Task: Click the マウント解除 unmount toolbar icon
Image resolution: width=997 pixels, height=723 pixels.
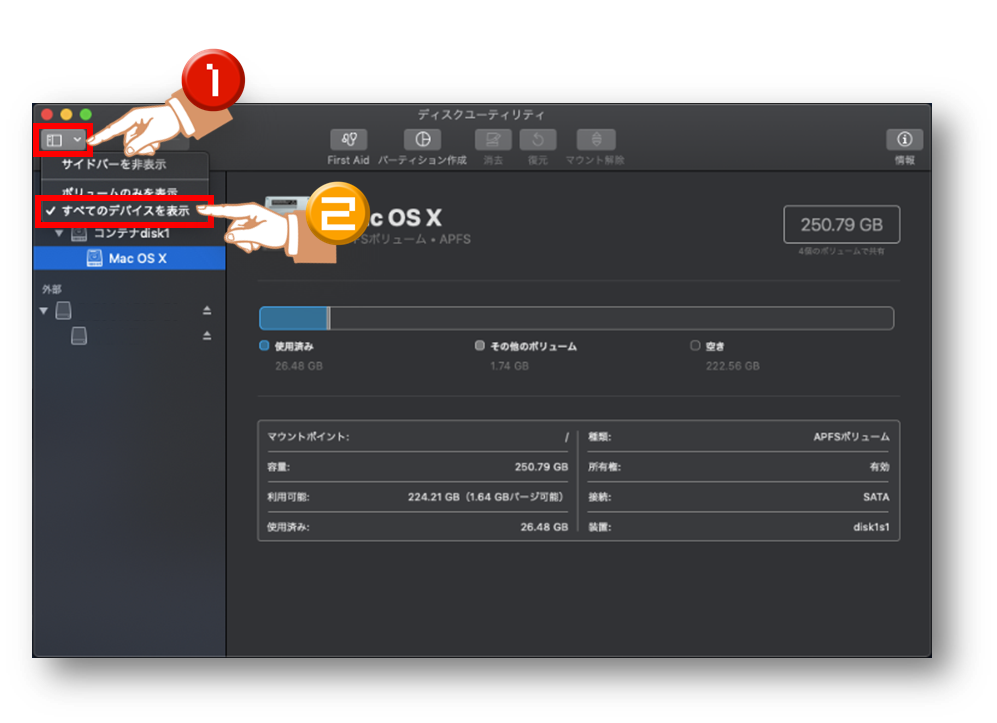Action: tap(596, 139)
